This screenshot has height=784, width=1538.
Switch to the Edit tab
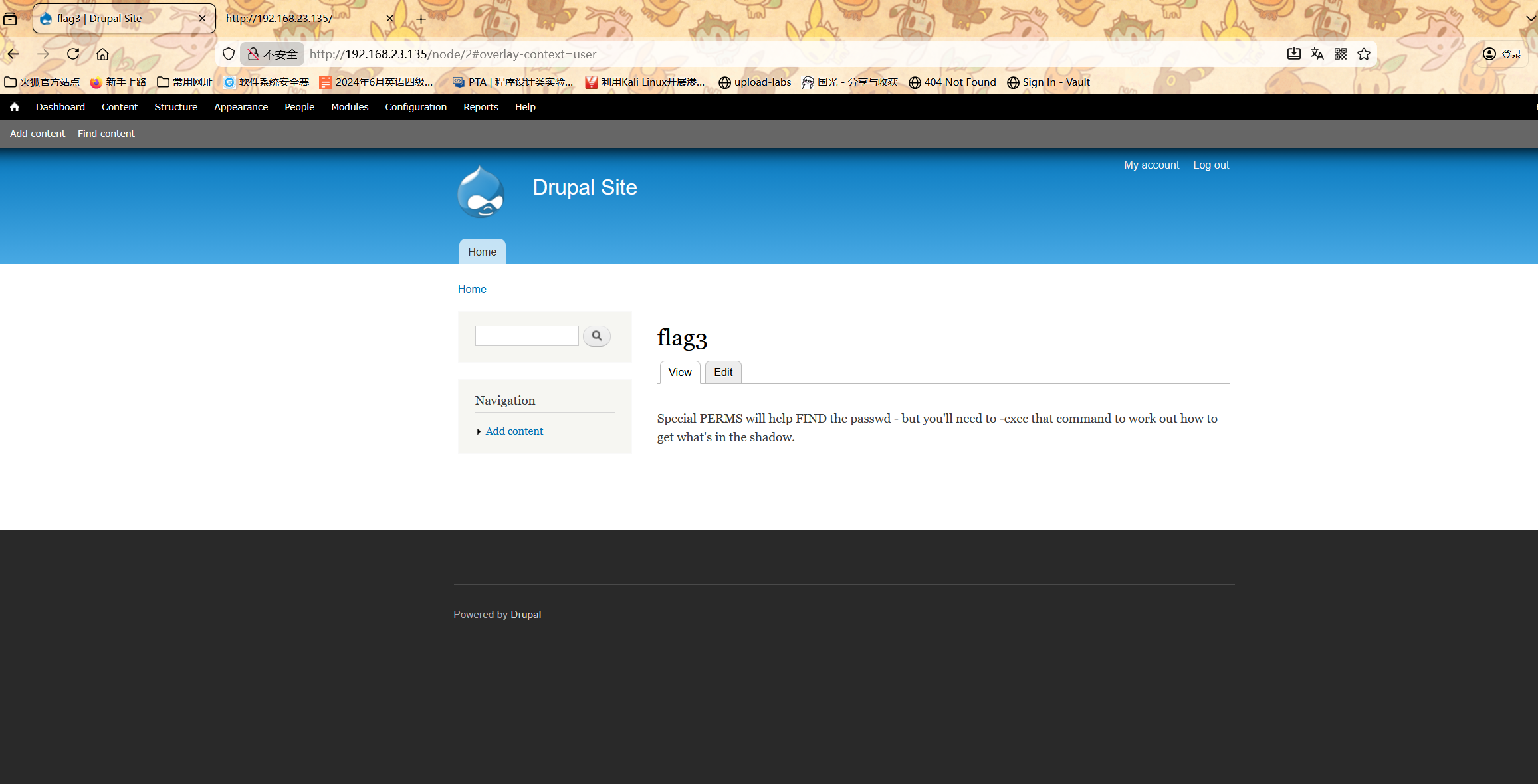click(723, 372)
